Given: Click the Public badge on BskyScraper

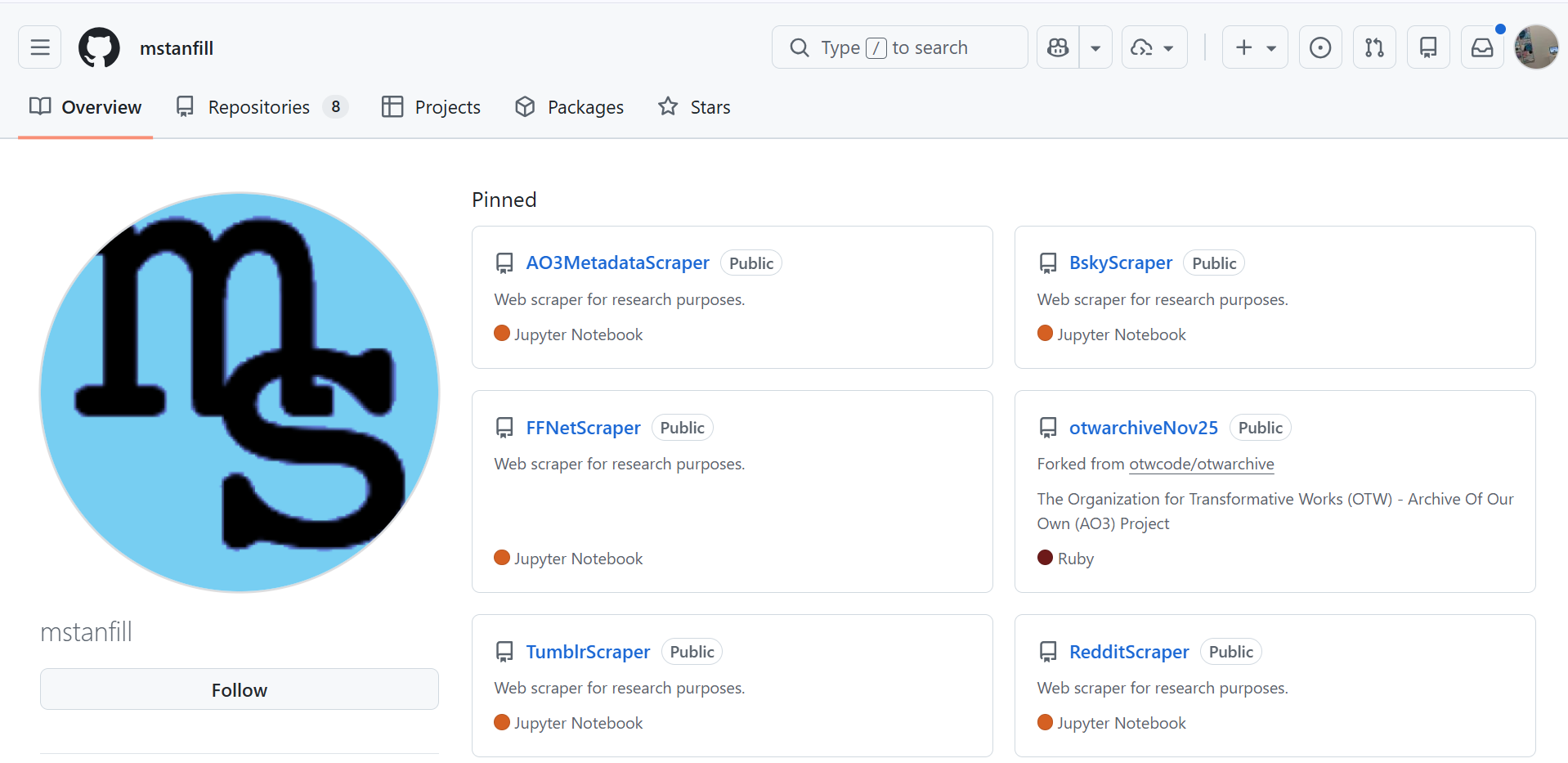Looking at the screenshot, I should pyautogui.click(x=1214, y=263).
